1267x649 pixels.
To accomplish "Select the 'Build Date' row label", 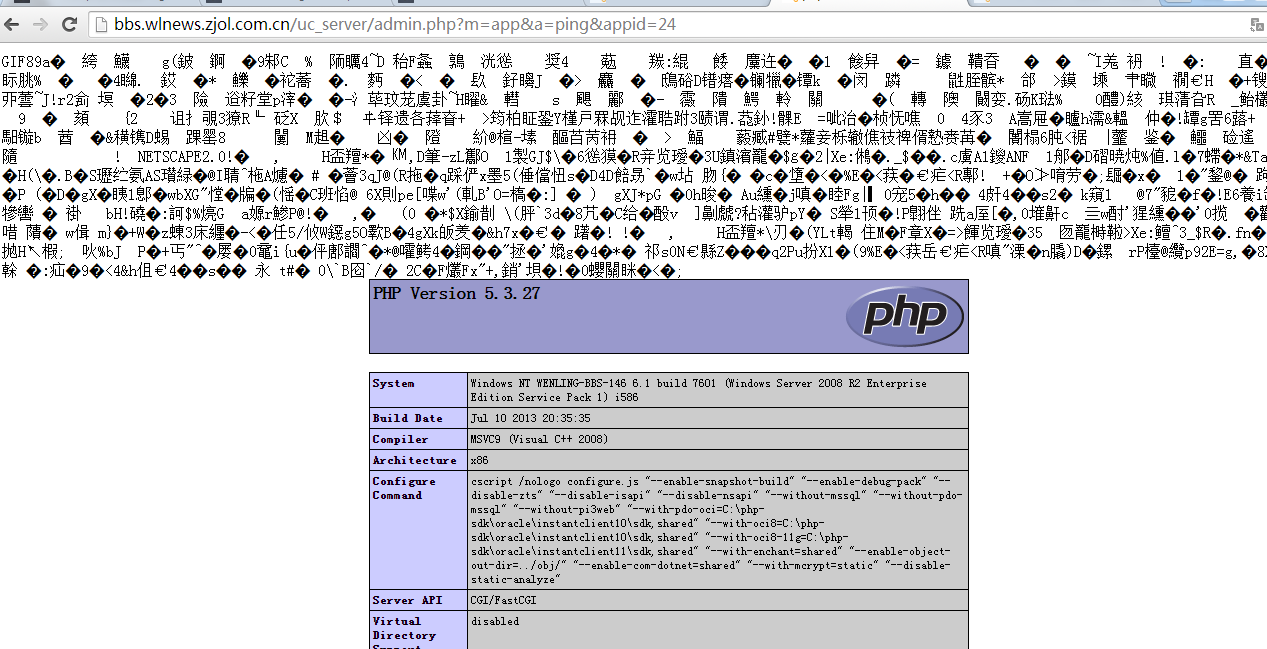I will coord(418,418).
